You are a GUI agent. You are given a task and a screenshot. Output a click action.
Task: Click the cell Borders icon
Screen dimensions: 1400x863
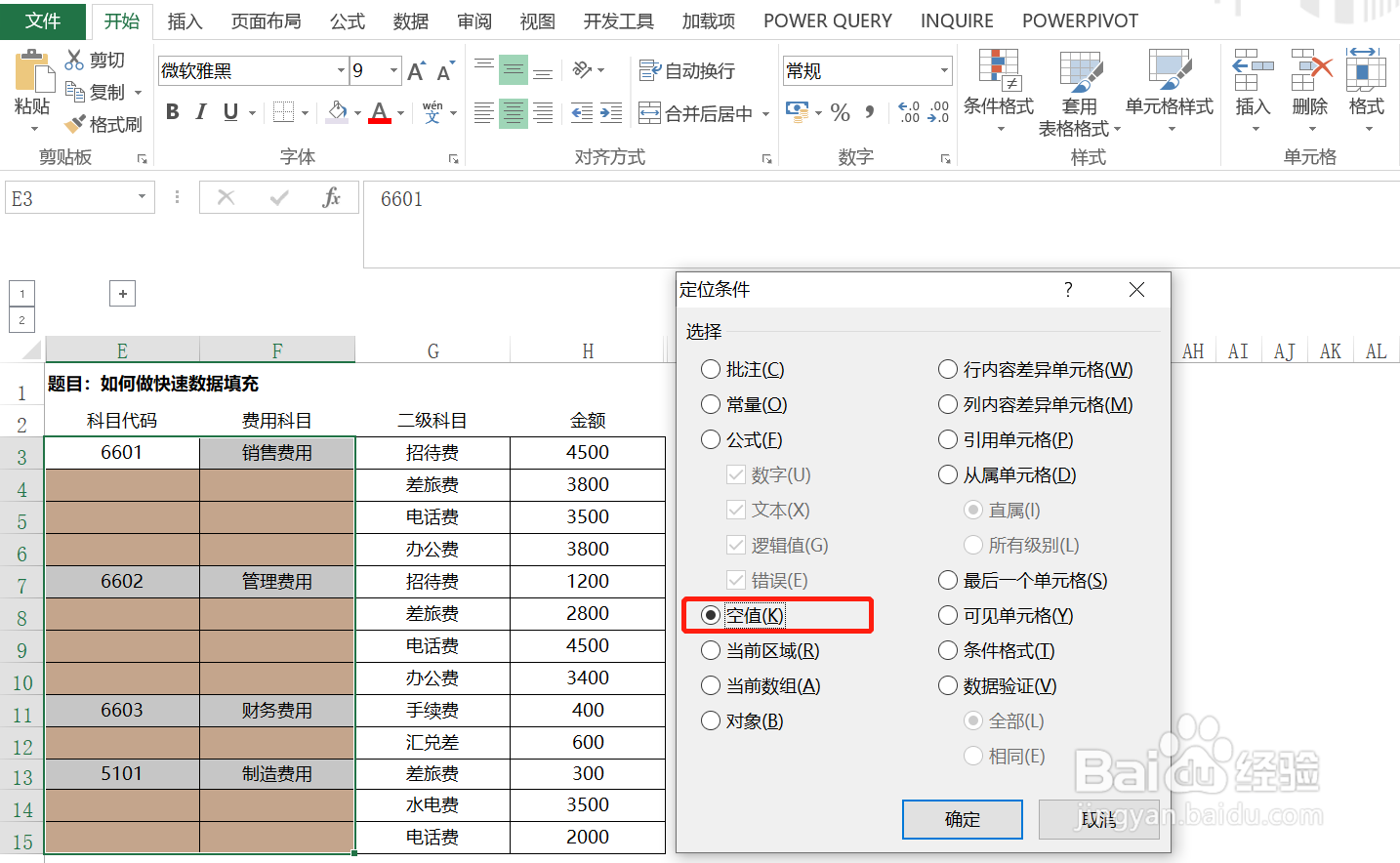[283, 112]
